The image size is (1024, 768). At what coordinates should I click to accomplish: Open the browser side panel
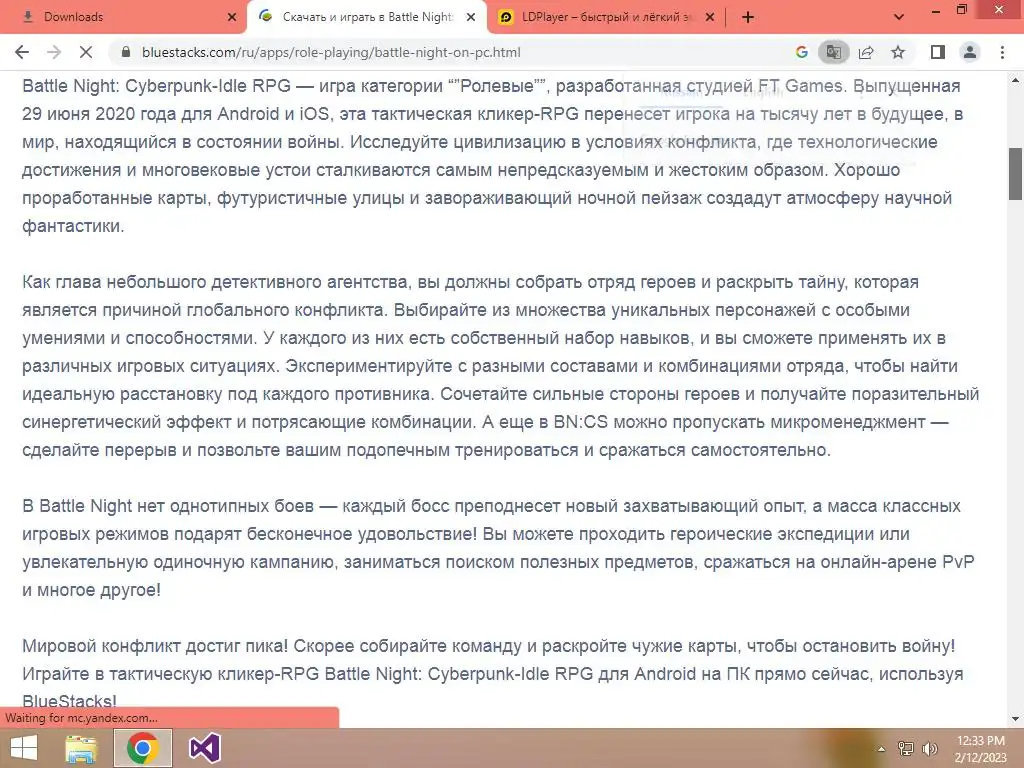(x=938, y=52)
